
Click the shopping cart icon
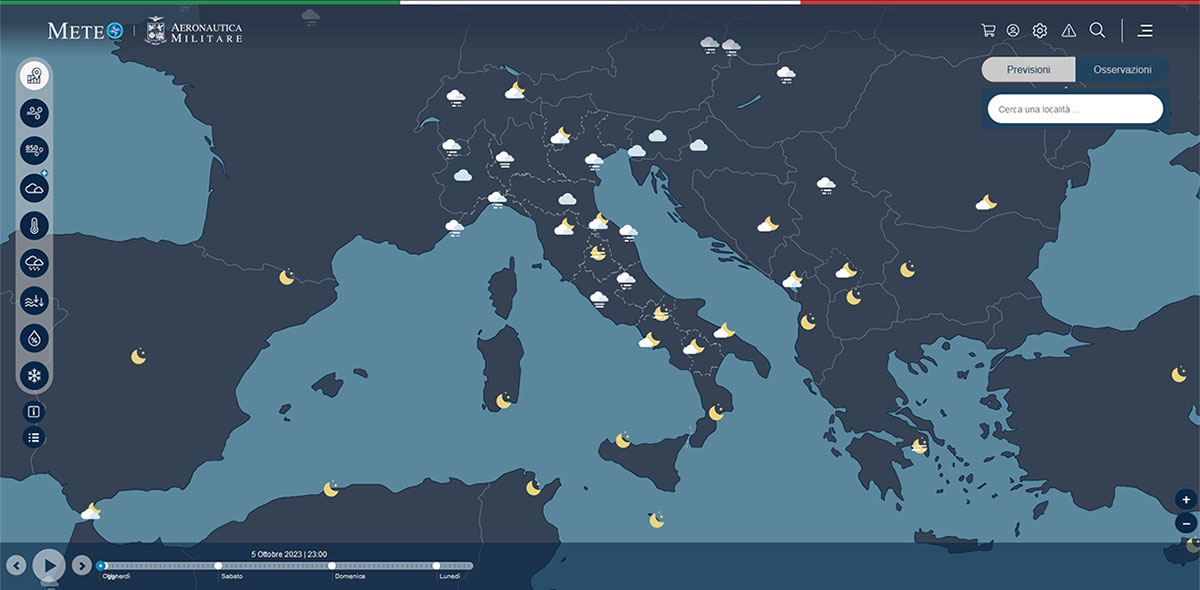click(x=988, y=30)
